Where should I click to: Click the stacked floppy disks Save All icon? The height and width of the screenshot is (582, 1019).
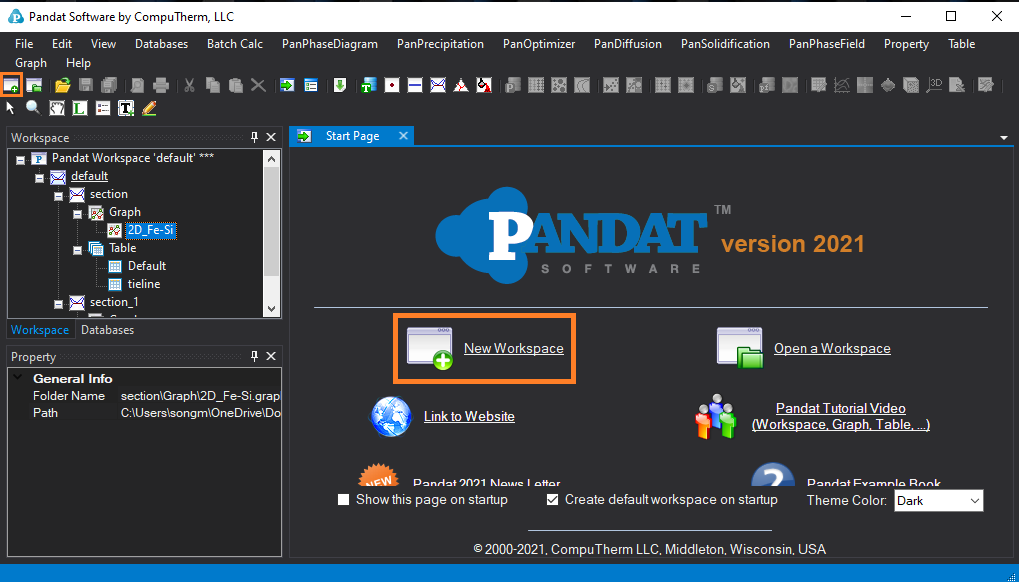pyautogui.click(x=109, y=85)
